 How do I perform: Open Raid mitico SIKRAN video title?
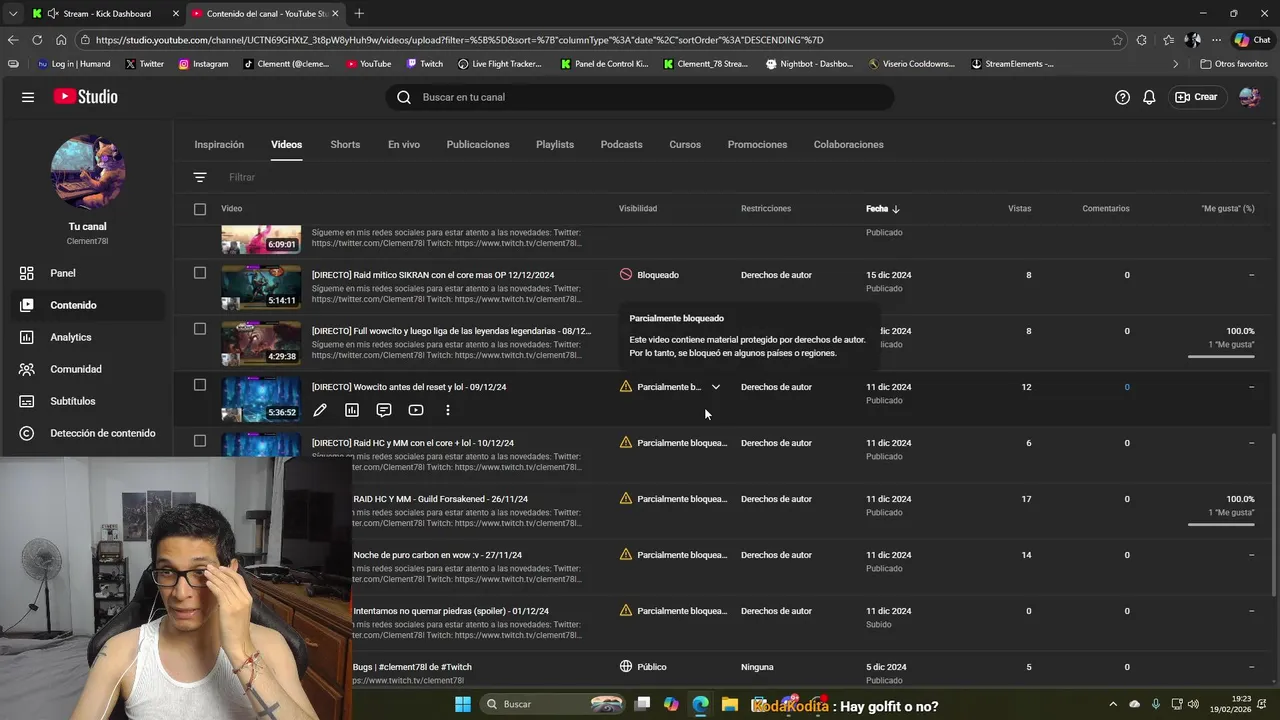pos(433,275)
